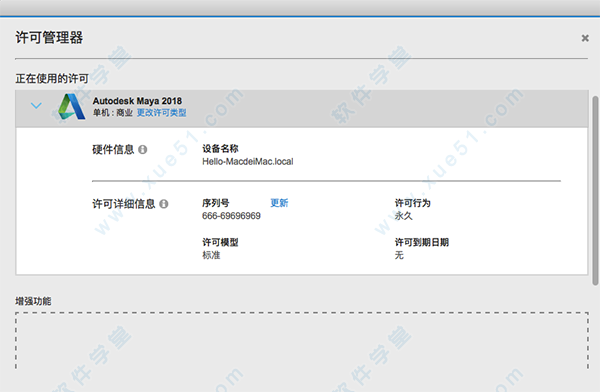Click the 正在使用的许可 heading
This screenshot has height=392, width=600.
click(52, 78)
